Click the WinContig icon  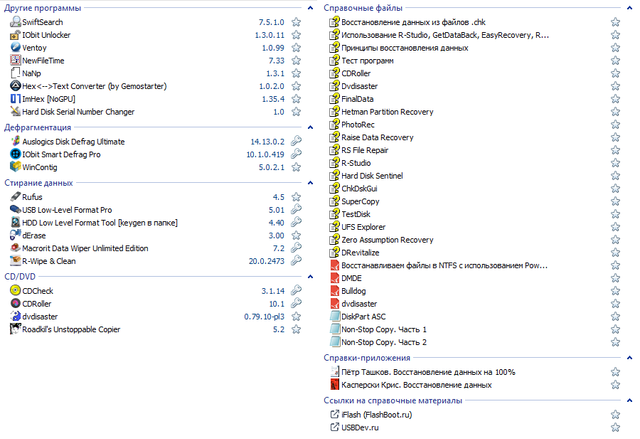coord(15,166)
